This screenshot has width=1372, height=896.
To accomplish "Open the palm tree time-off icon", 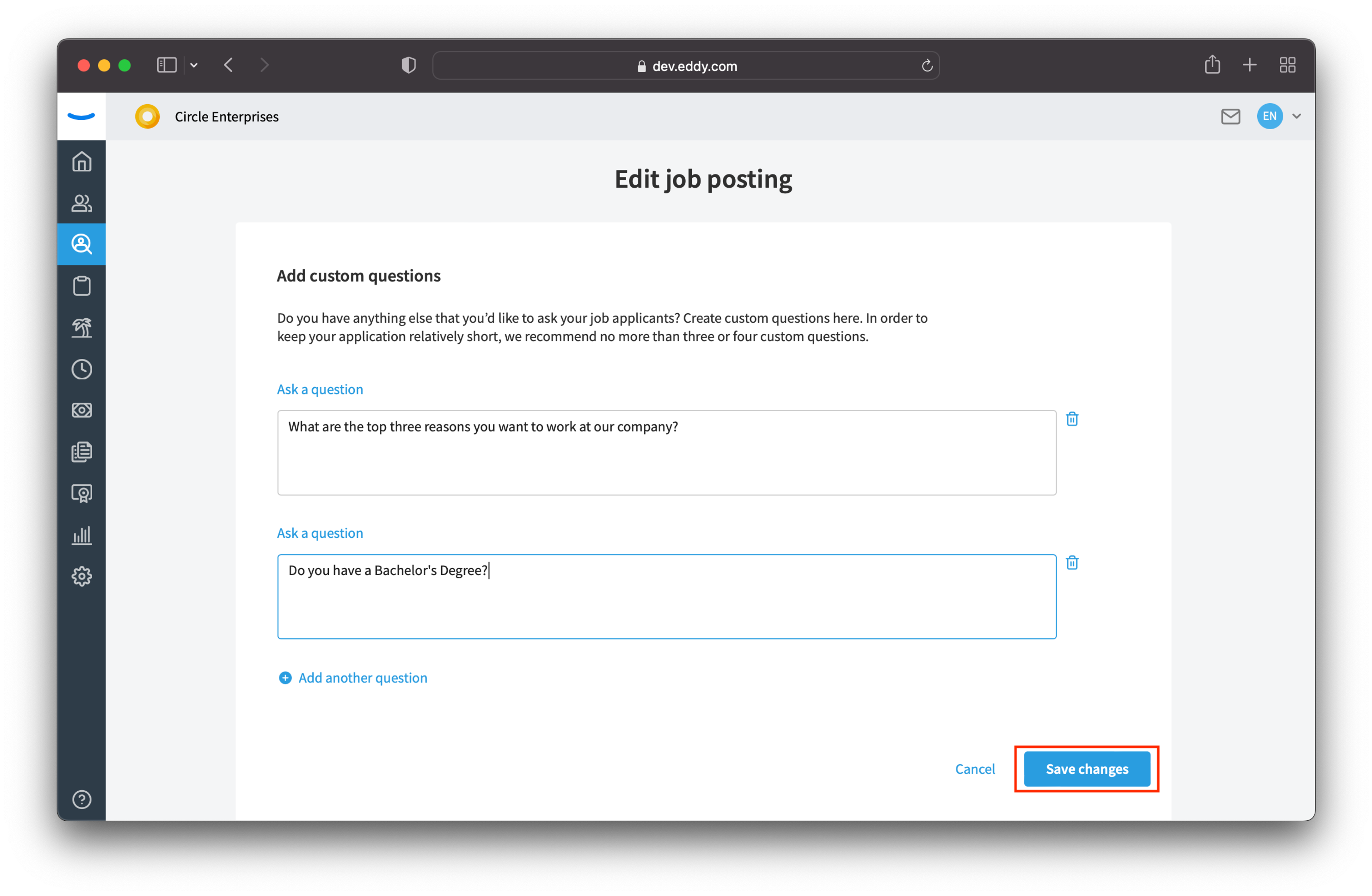I will pos(81,328).
